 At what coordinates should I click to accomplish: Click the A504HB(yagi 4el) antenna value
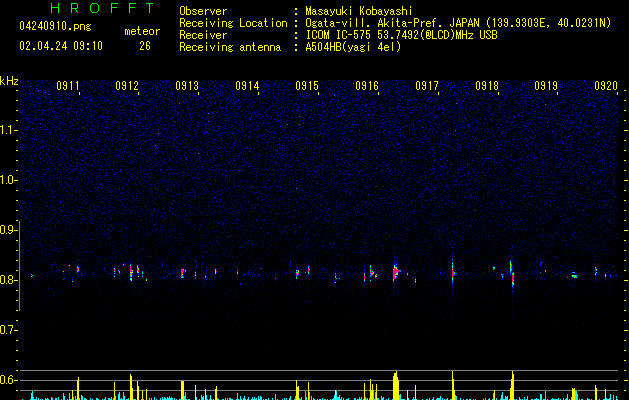pos(353,47)
